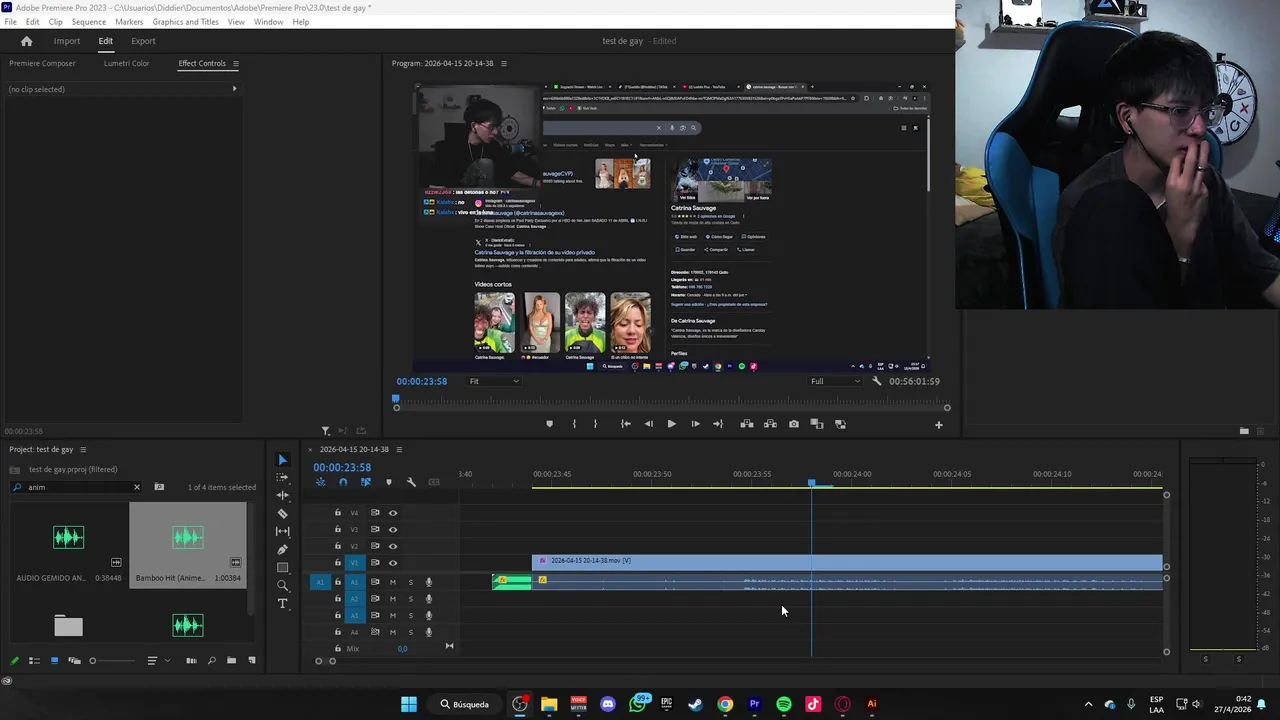Open the File menu
Screen dimensions: 1280x720
tap(10, 22)
